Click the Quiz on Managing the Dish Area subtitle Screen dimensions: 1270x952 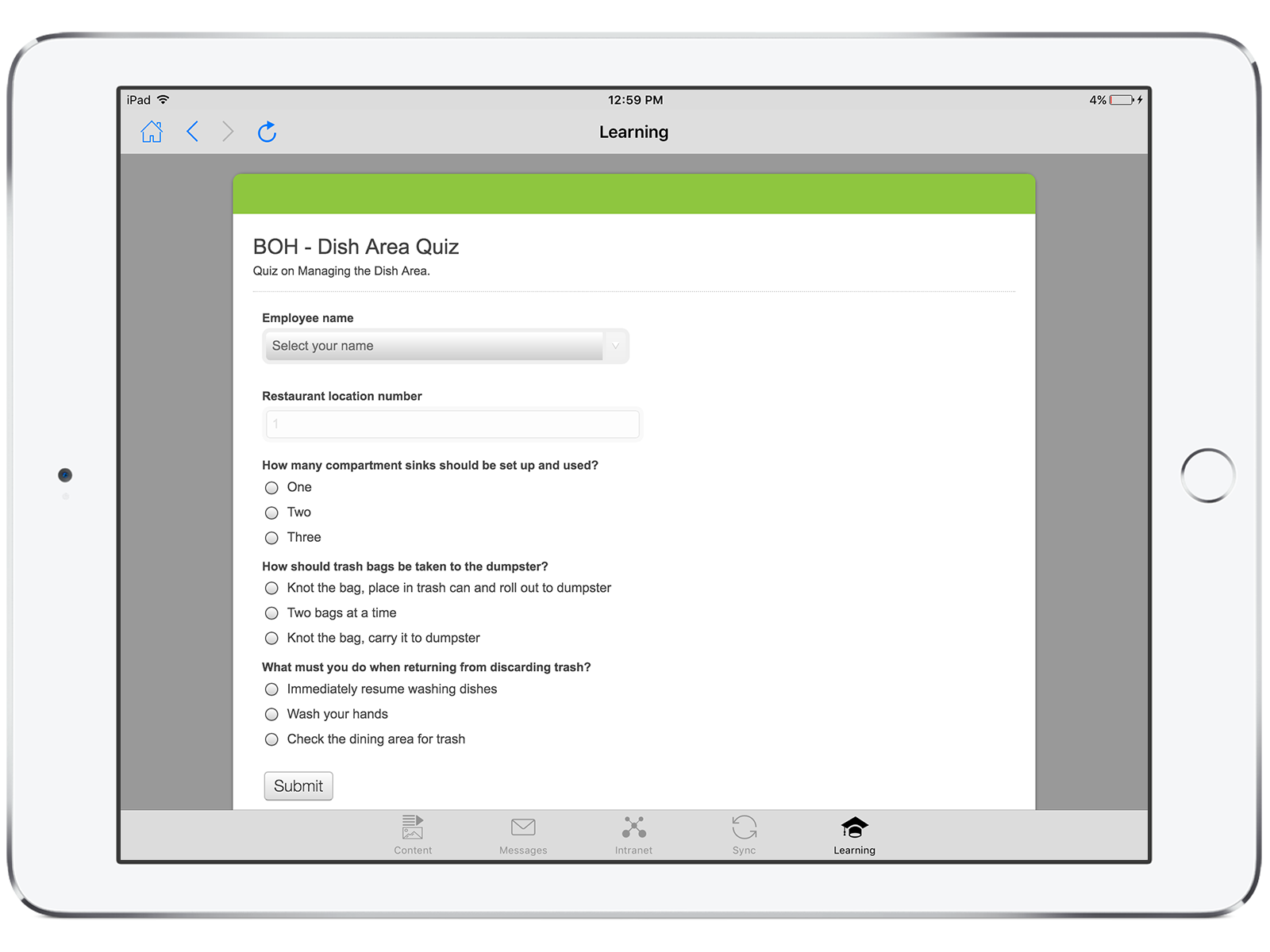tap(341, 271)
